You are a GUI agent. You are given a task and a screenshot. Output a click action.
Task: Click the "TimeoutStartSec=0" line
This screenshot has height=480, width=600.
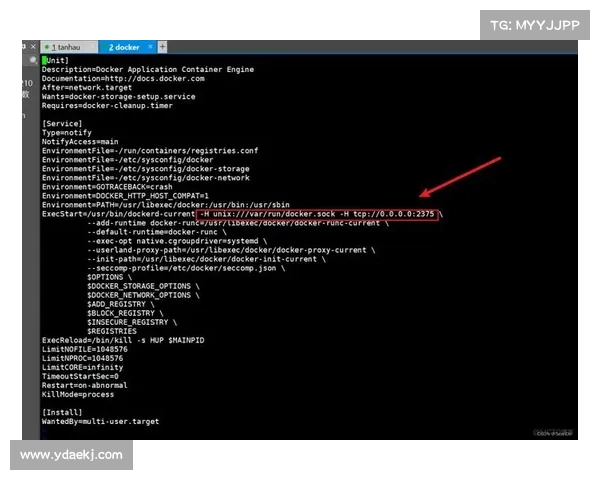tap(80, 376)
